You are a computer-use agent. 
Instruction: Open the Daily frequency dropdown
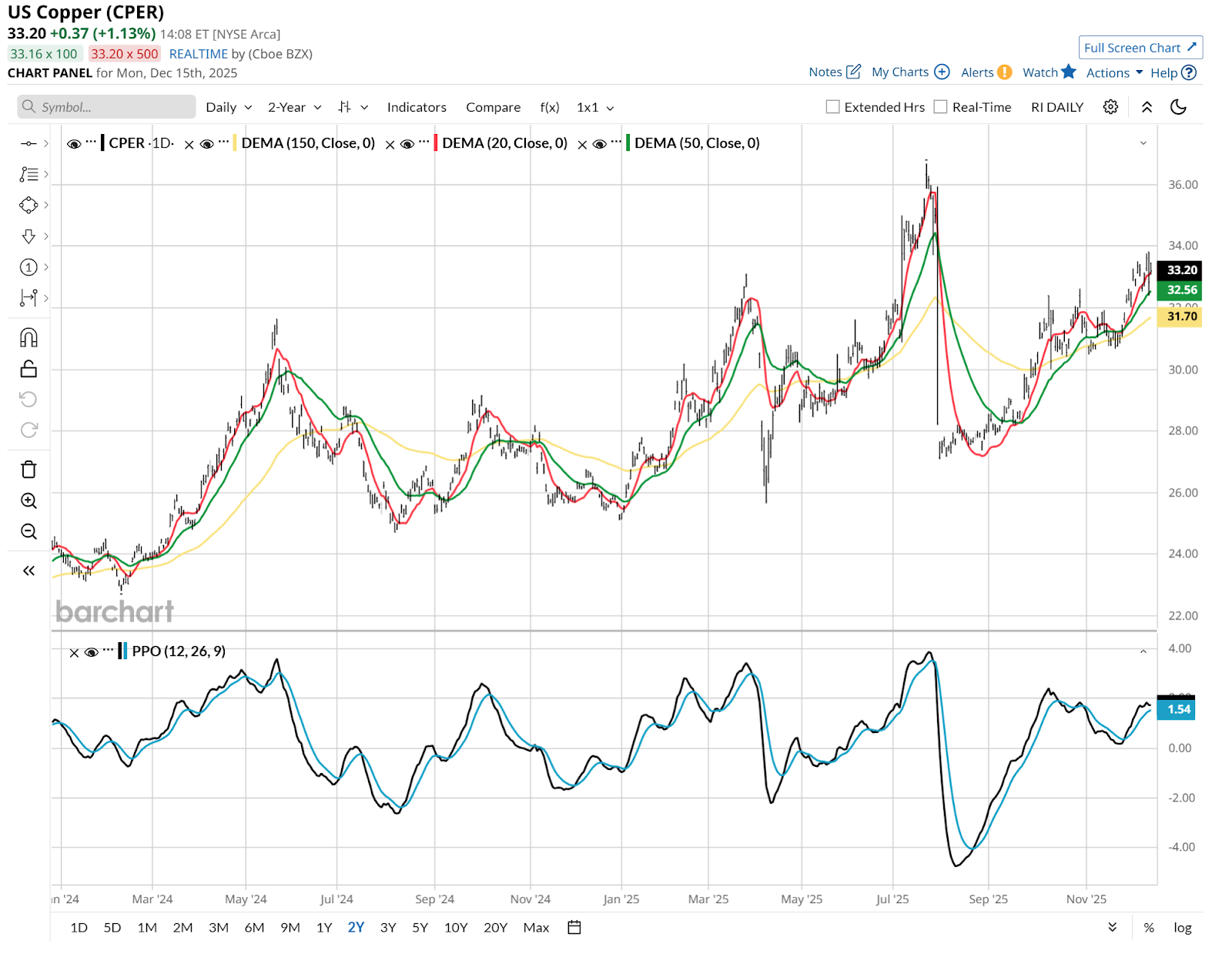click(x=228, y=107)
